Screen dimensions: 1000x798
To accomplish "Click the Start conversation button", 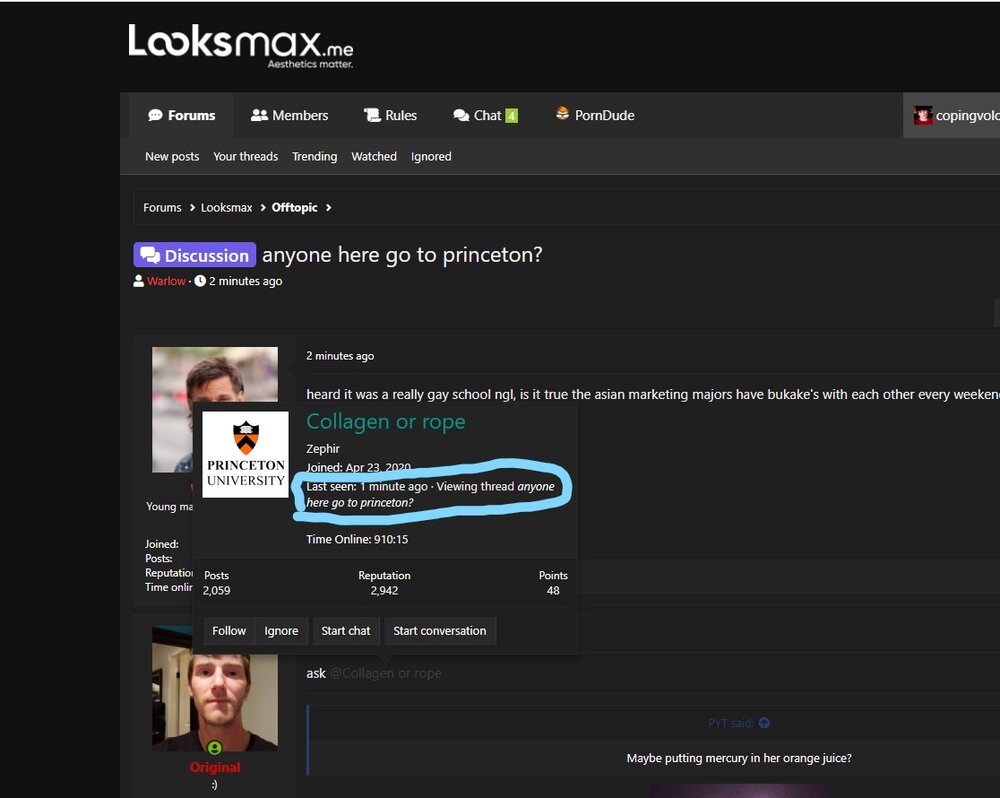I will pyautogui.click(x=439, y=631).
